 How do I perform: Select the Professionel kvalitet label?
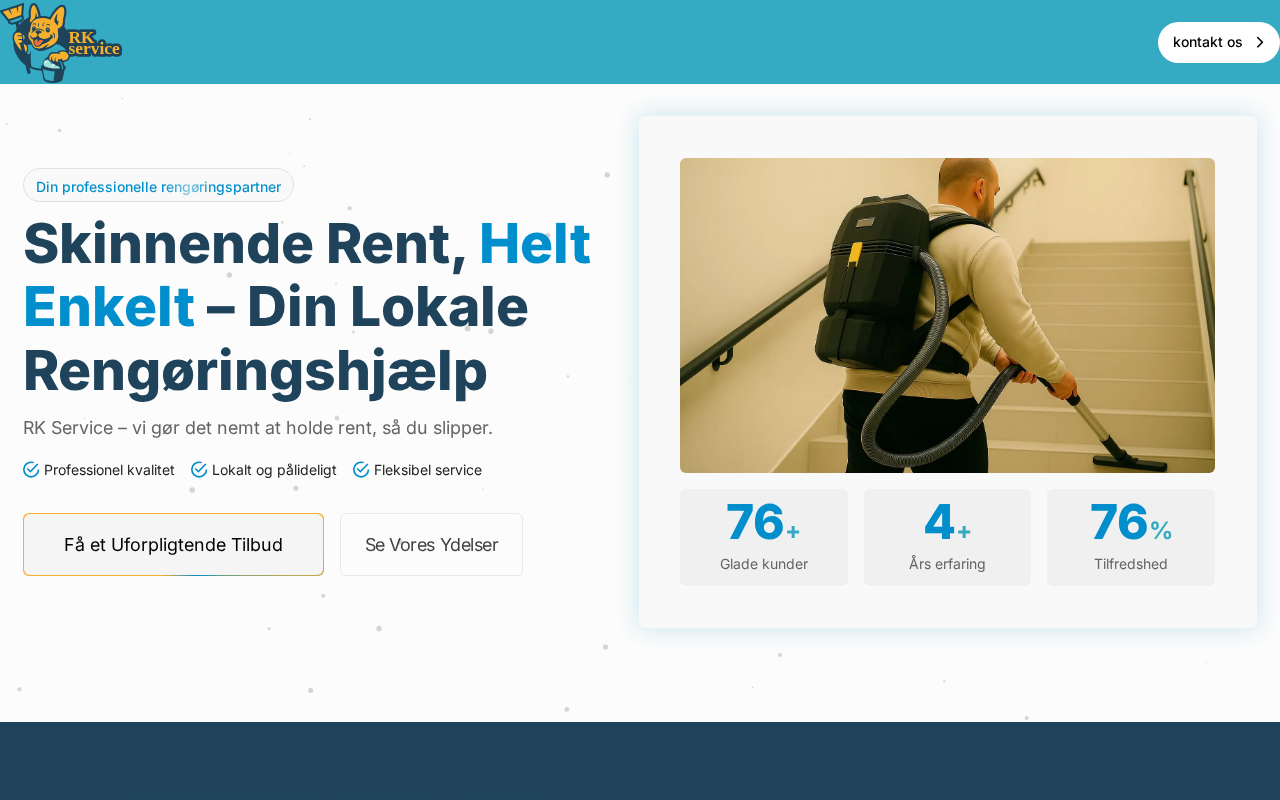pos(109,470)
